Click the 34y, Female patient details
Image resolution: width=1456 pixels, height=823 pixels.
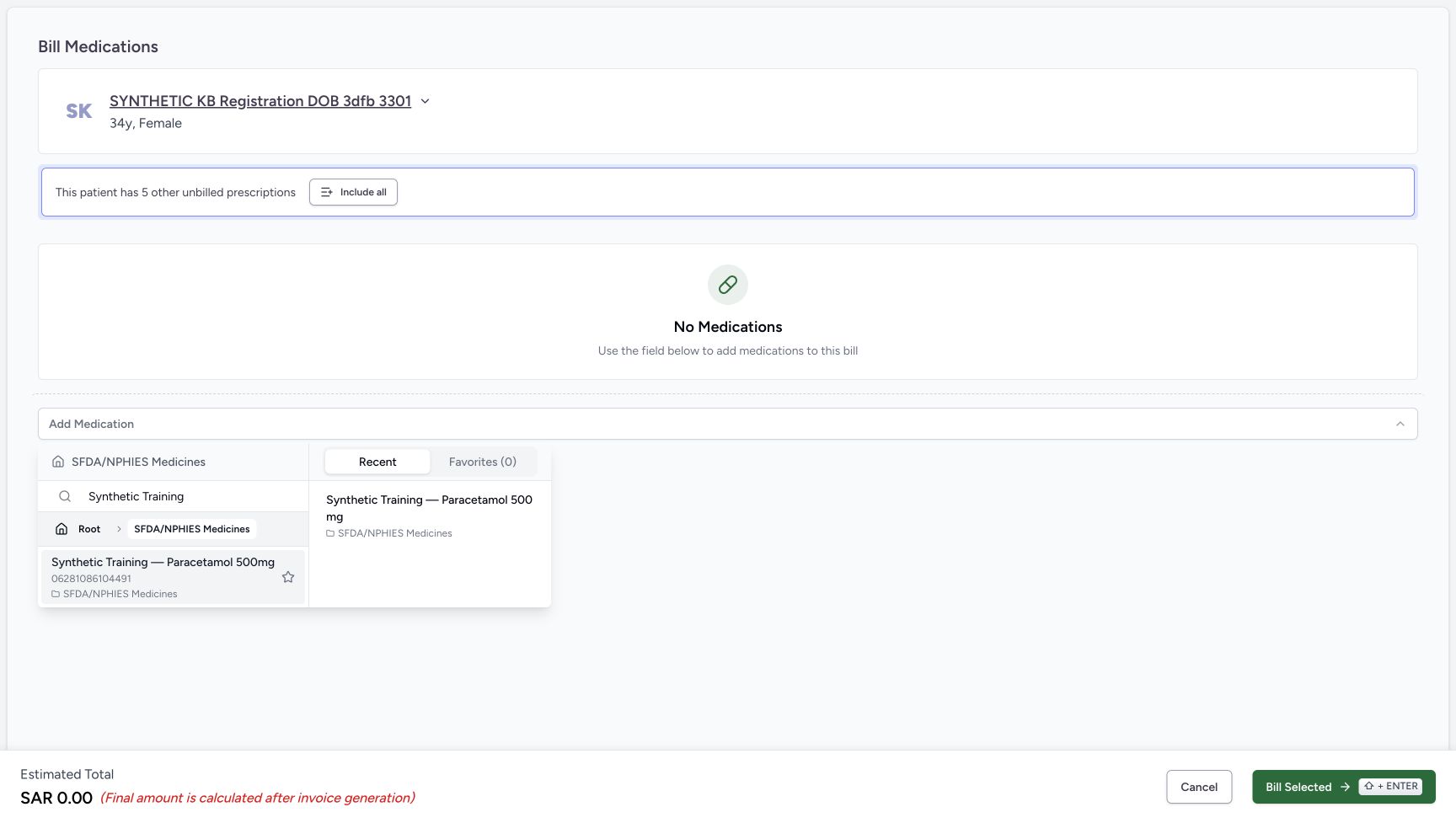click(146, 123)
